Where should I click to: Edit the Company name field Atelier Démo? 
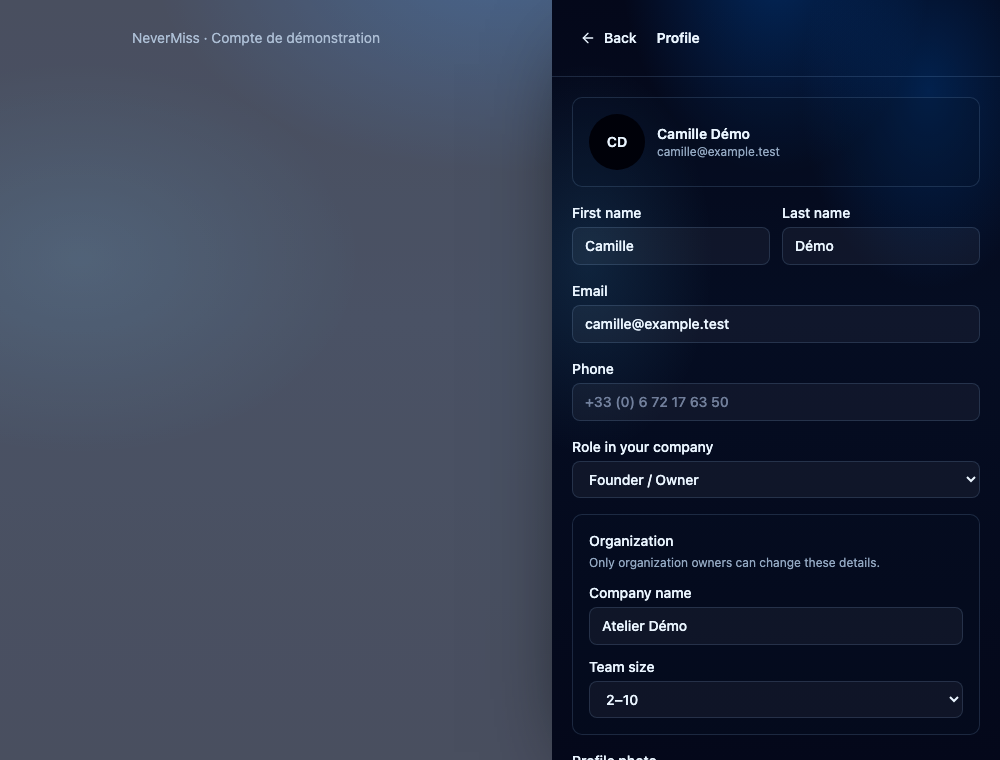point(776,626)
